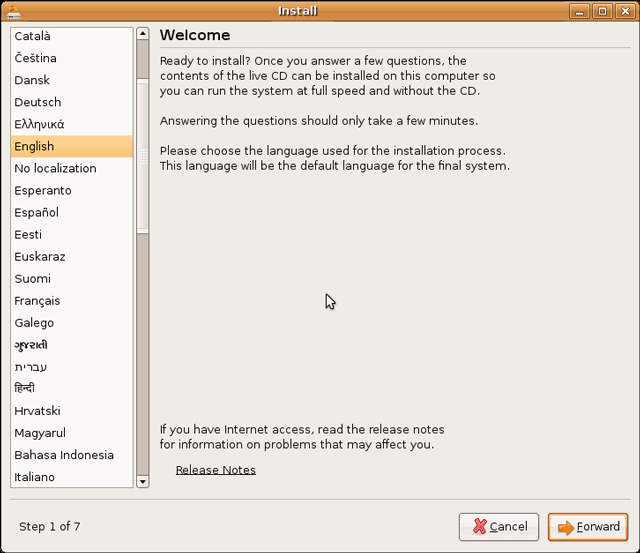The image size is (640, 553).
Task: Pick Ελληνικά in the language list
Action: click(x=39, y=124)
